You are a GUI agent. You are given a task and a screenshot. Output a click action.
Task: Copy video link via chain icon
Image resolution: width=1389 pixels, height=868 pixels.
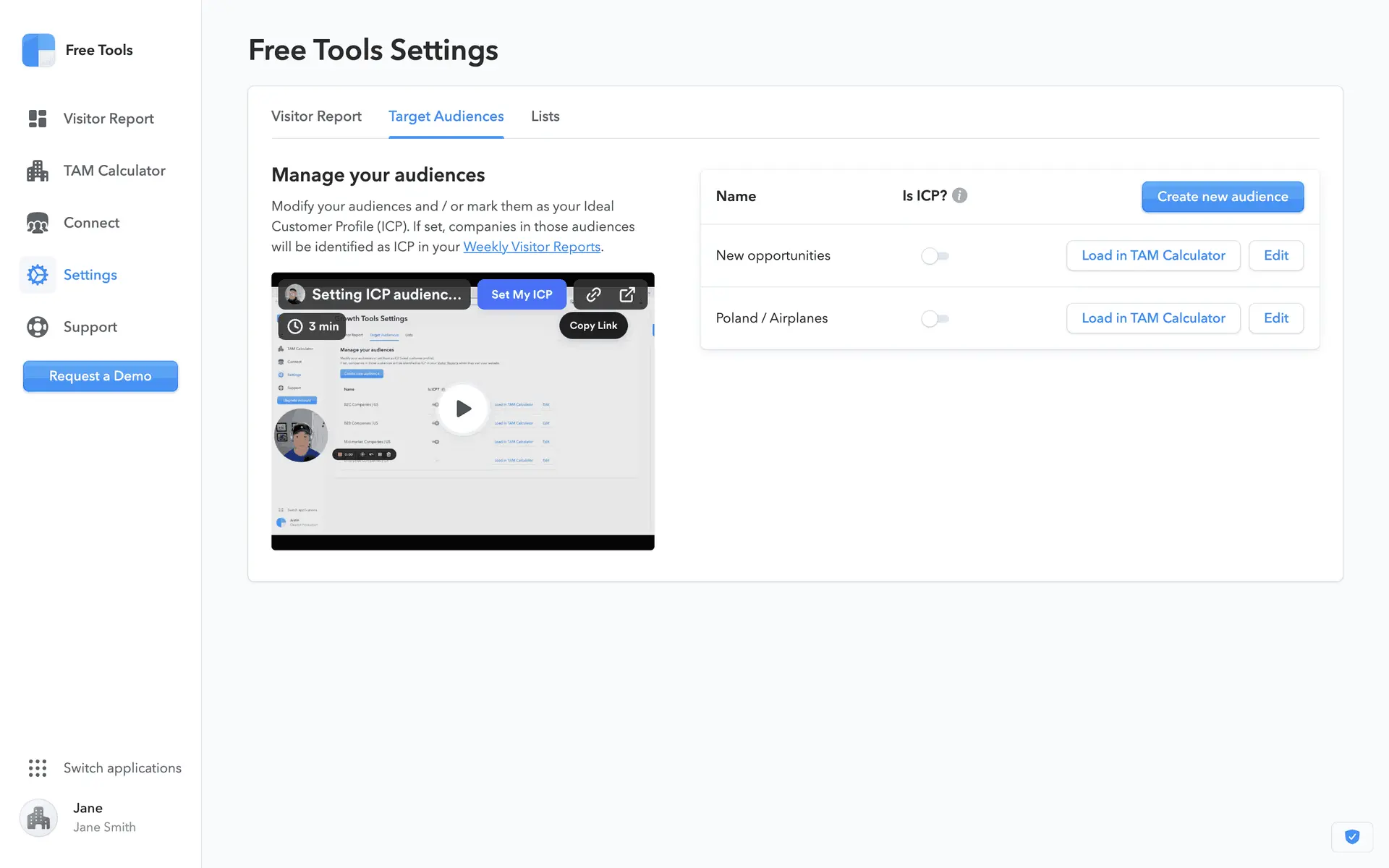(x=593, y=294)
